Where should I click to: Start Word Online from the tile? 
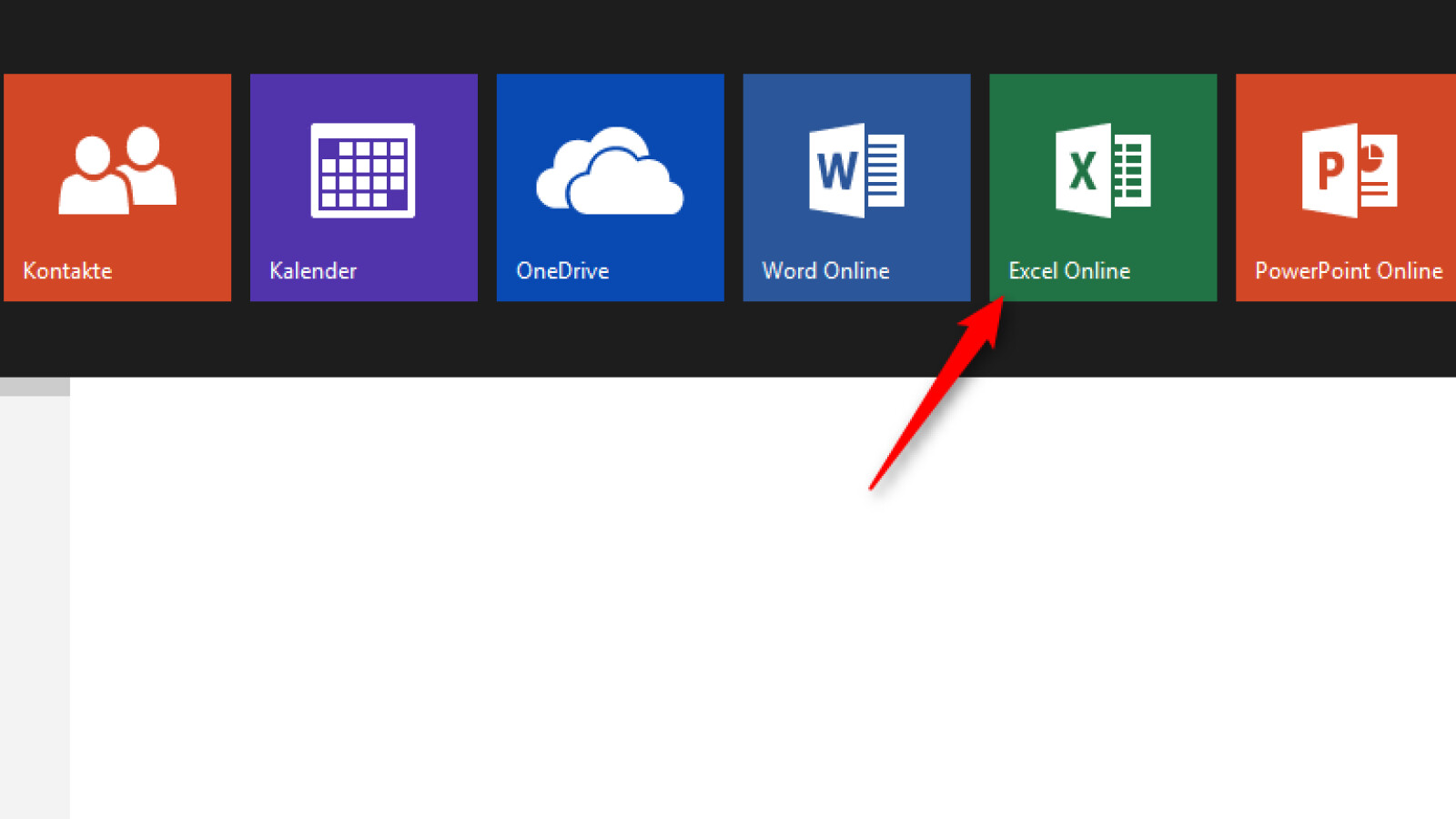coord(857,187)
